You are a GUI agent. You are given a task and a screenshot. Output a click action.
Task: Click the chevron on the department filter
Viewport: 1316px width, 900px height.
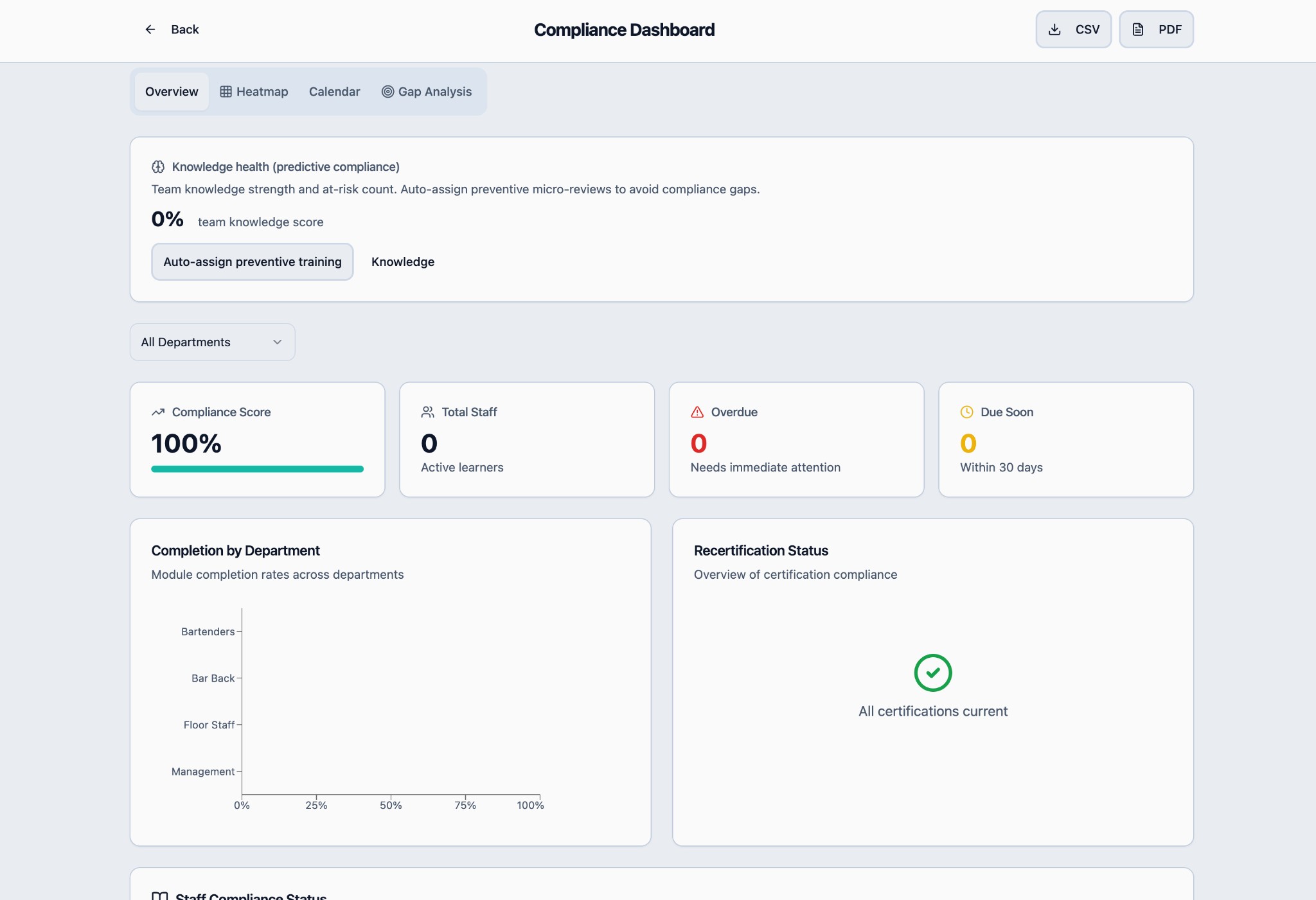point(276,342)
